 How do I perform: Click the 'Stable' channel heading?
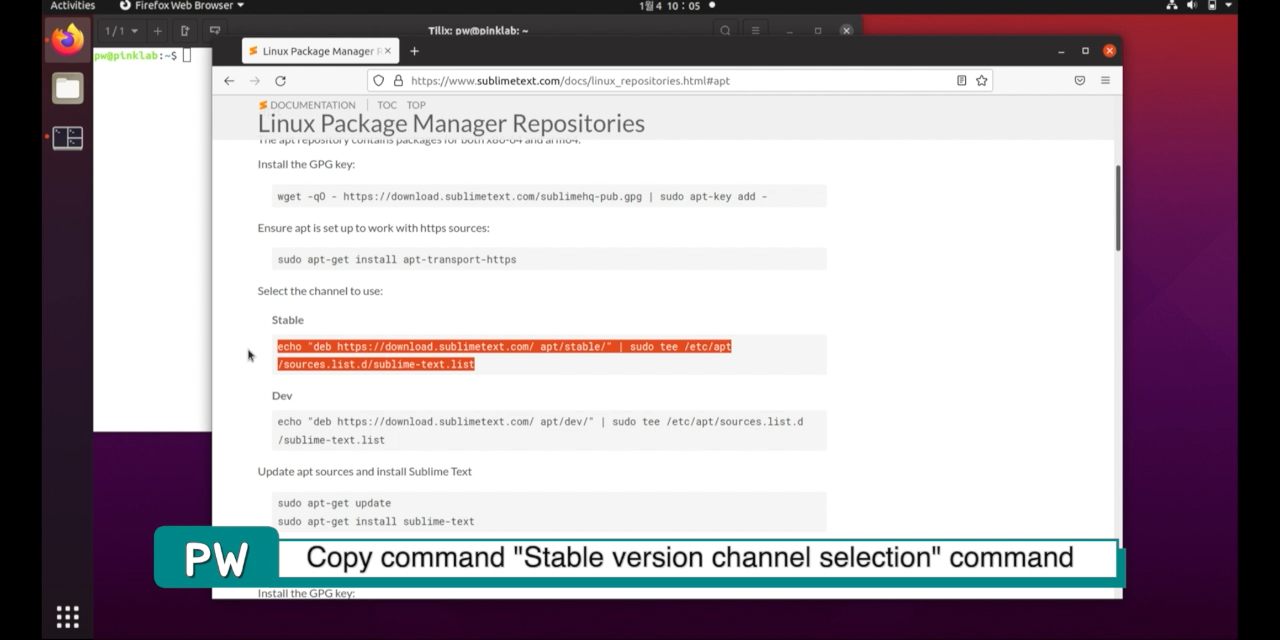click(288, 320)
